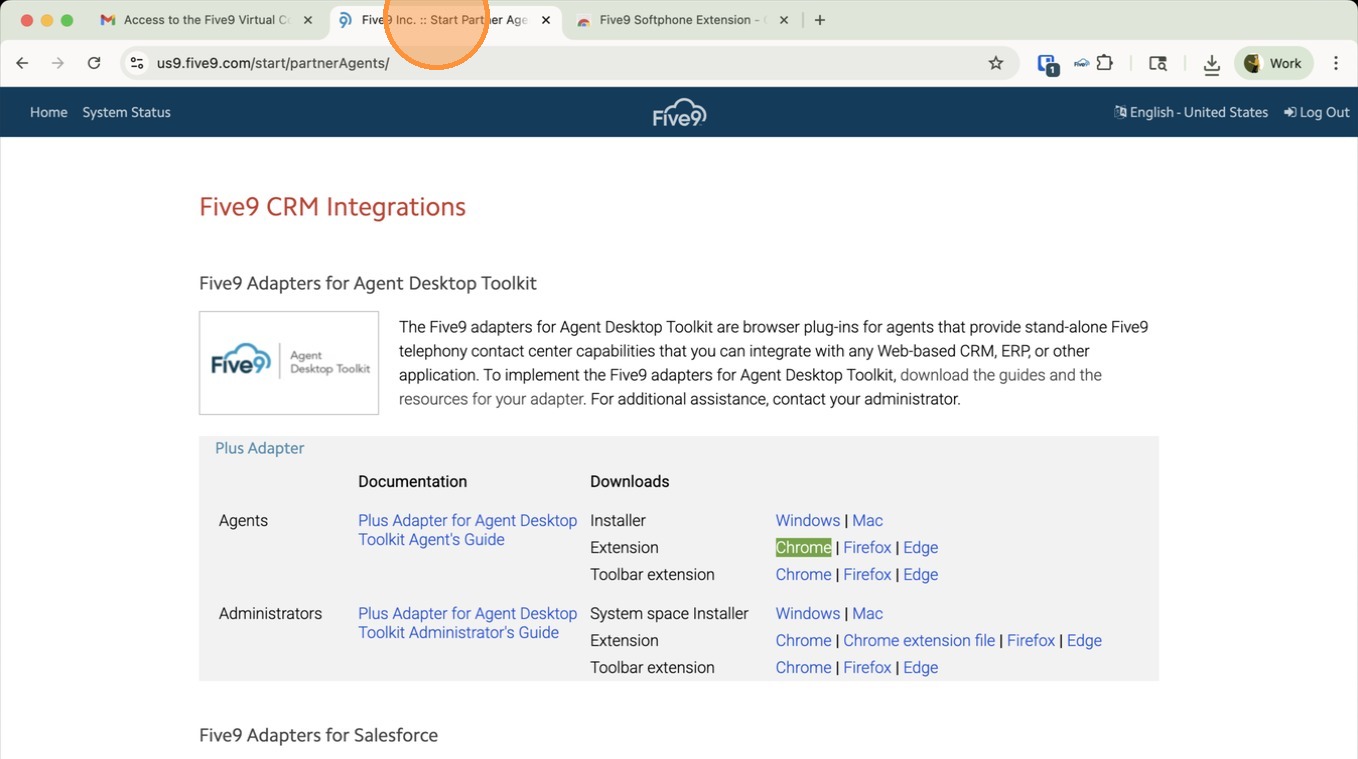Get Administrators Extension for Edge
This screenshot has height=759, width=1358.
click(1084, 641)
